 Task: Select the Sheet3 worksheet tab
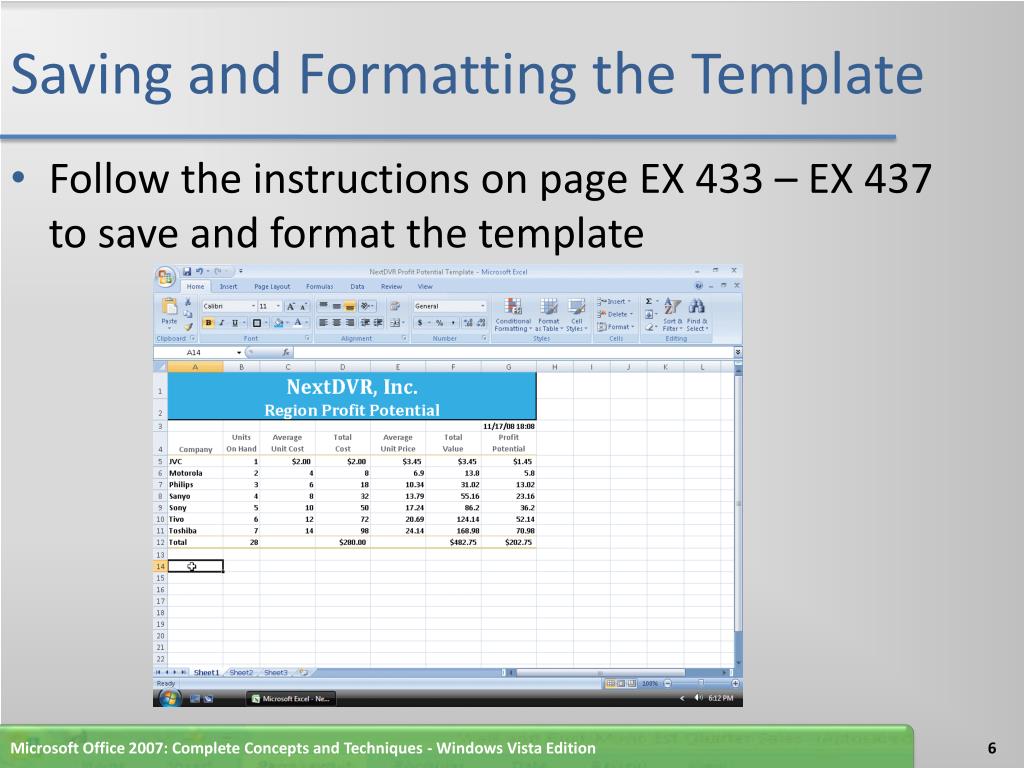pos(276,673)
